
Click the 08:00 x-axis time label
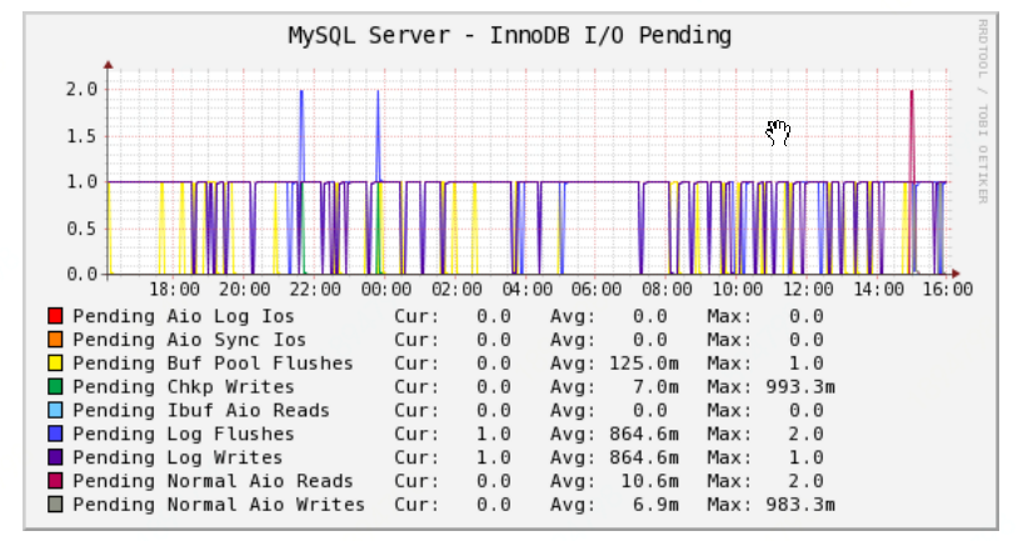coord(667,289)
